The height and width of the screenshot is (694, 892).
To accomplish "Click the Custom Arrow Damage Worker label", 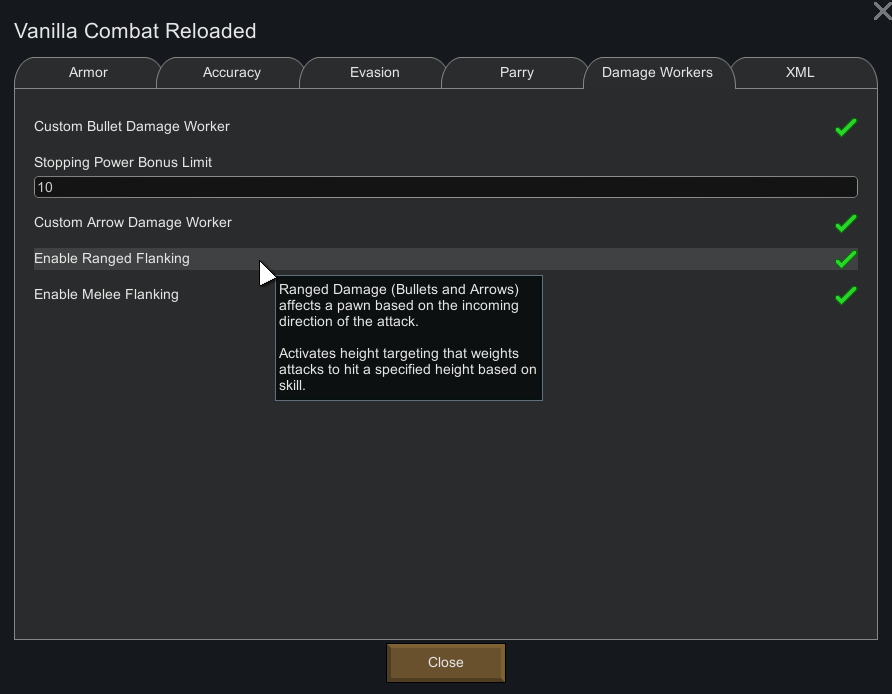I will pyautogui.click(x=133, y=222).
